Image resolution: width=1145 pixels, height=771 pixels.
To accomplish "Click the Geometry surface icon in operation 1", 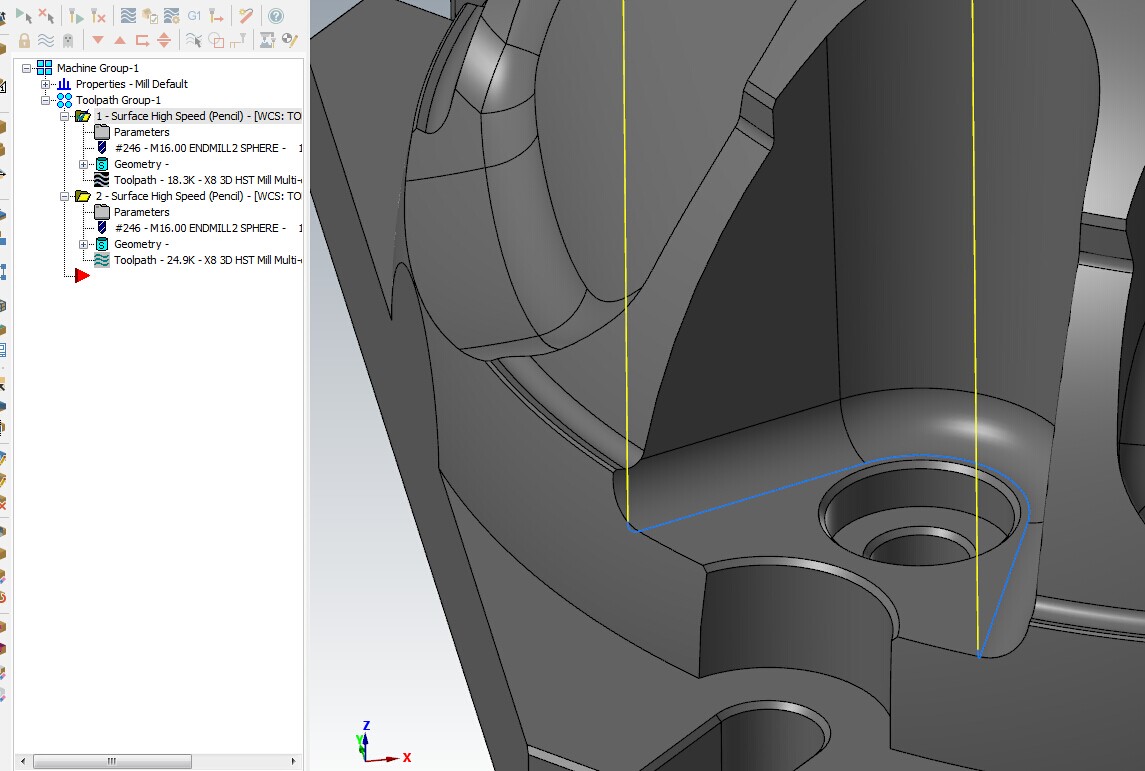I will click(102, 164).
